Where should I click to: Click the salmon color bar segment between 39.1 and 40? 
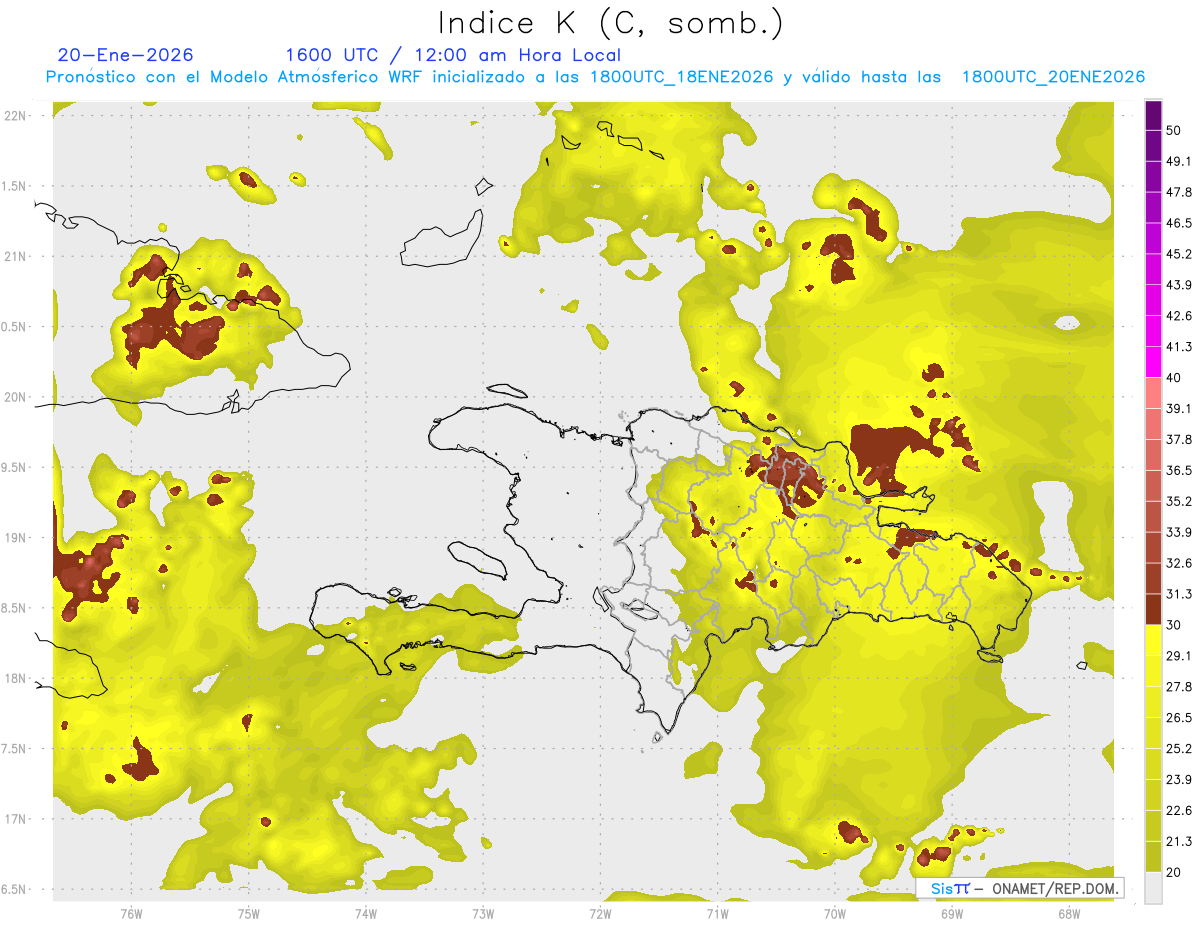[1153, 393]
